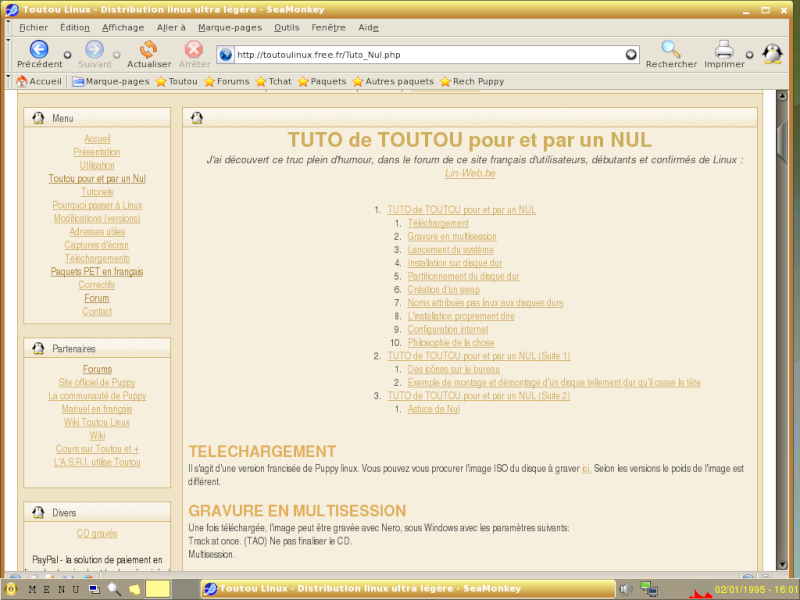Image resolution: width=800 pixels, height=600 pixels.
Task: Open the Marque-pages folder in bookmarks bar
Action: point(111,81)
